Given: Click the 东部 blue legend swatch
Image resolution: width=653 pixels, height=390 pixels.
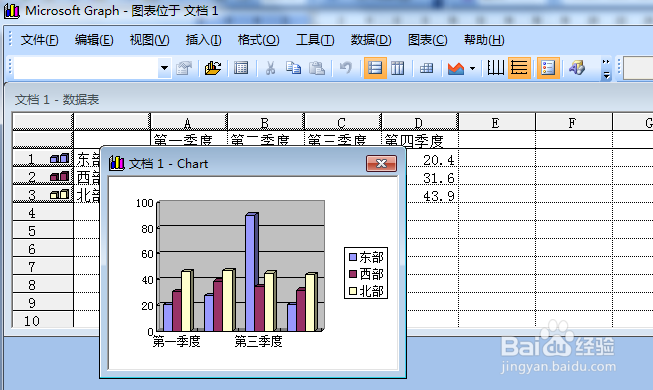Looking at the screenshot, I should (x=353, y=257).
